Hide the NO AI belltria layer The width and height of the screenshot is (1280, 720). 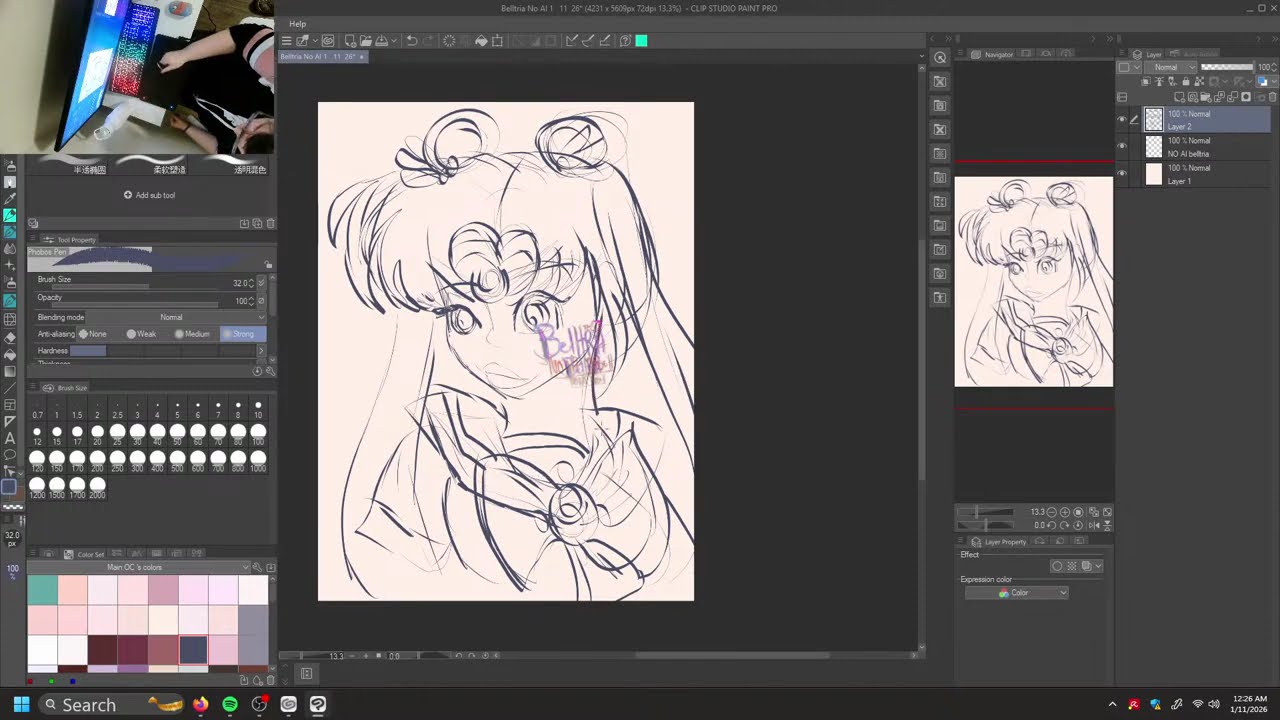point(1122,146)
